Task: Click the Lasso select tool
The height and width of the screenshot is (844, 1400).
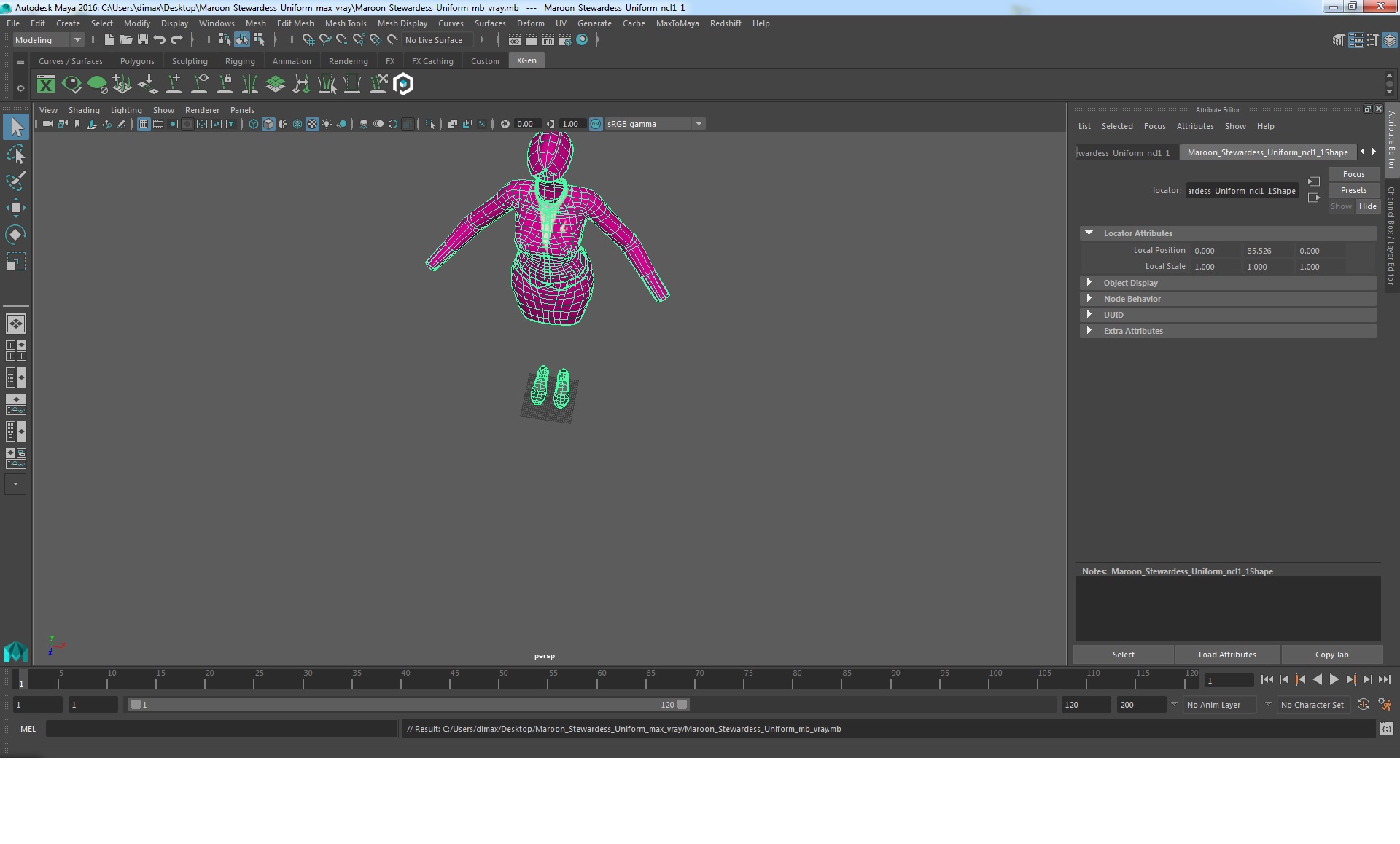Action: [15, 154]
